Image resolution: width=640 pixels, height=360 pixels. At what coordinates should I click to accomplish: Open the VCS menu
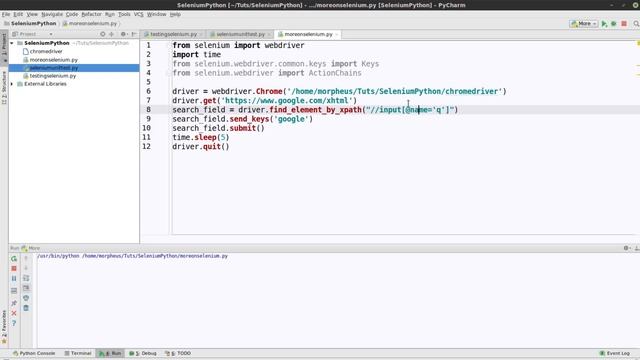139,14
